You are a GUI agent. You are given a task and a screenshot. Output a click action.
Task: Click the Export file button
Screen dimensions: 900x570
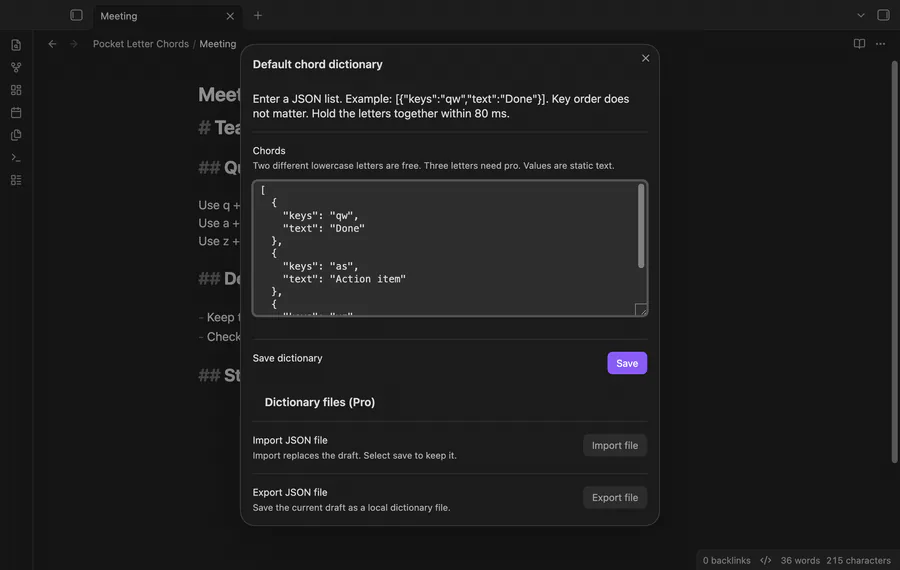tap(615, 498)
